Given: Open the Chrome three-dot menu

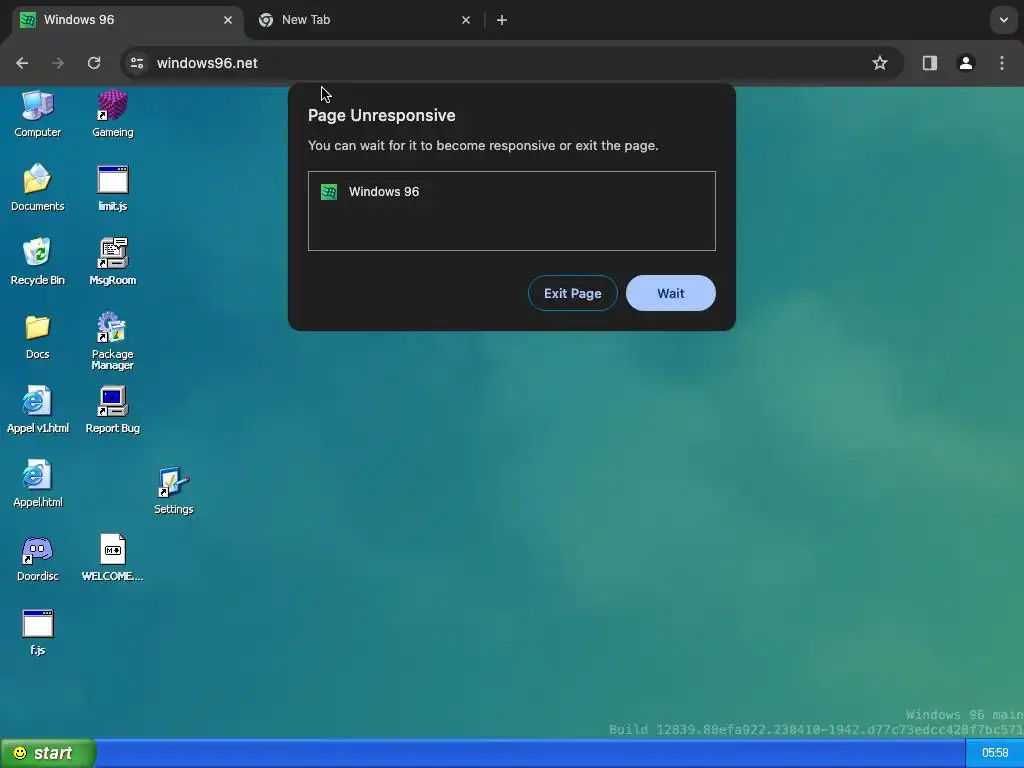Looking at the screenshot, I should [x=1002, y=63].
